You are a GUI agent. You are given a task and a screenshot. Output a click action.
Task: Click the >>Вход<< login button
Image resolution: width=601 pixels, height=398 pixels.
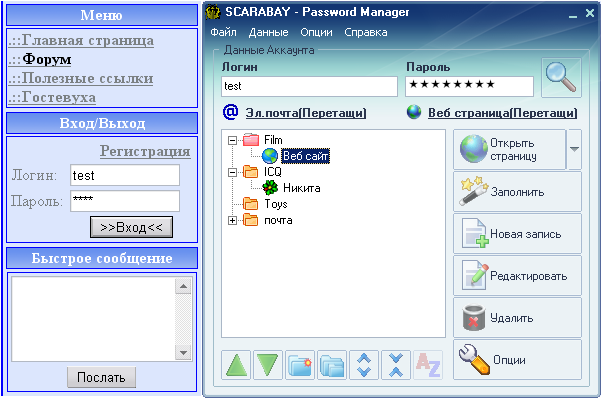[131, 227]
